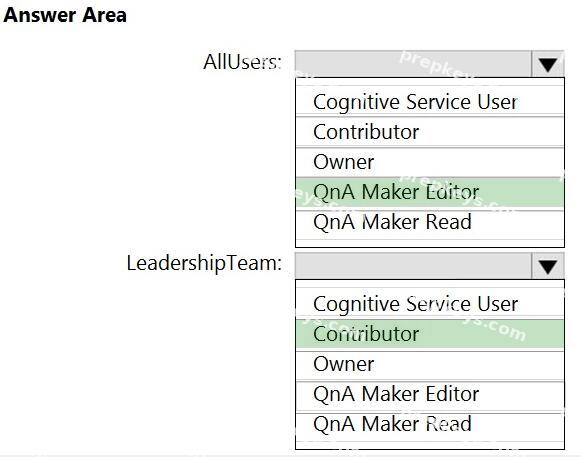Open the LeadershipTeam dropdown arrow
The height and width of the screenshot is (457, 581).
pyautogui.click(x=548, y=266)
